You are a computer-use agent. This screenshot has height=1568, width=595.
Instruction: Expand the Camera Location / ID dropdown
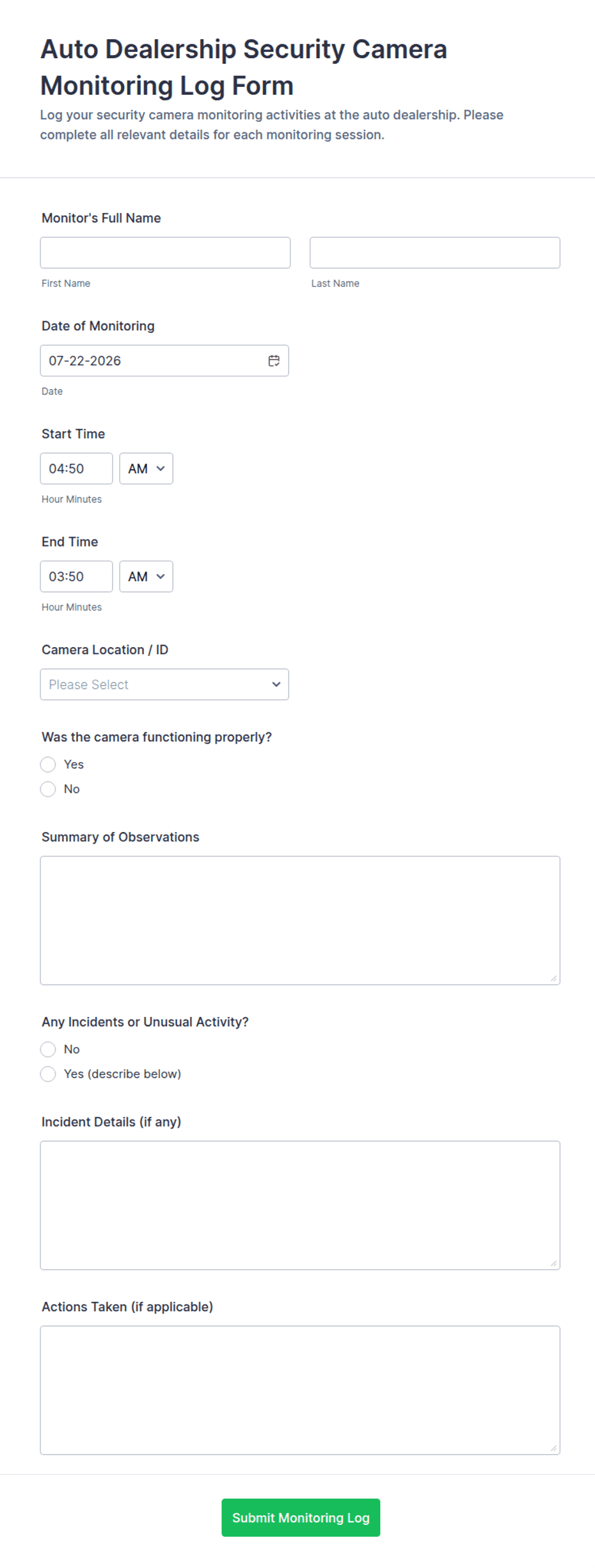click(x=164, y=684)
